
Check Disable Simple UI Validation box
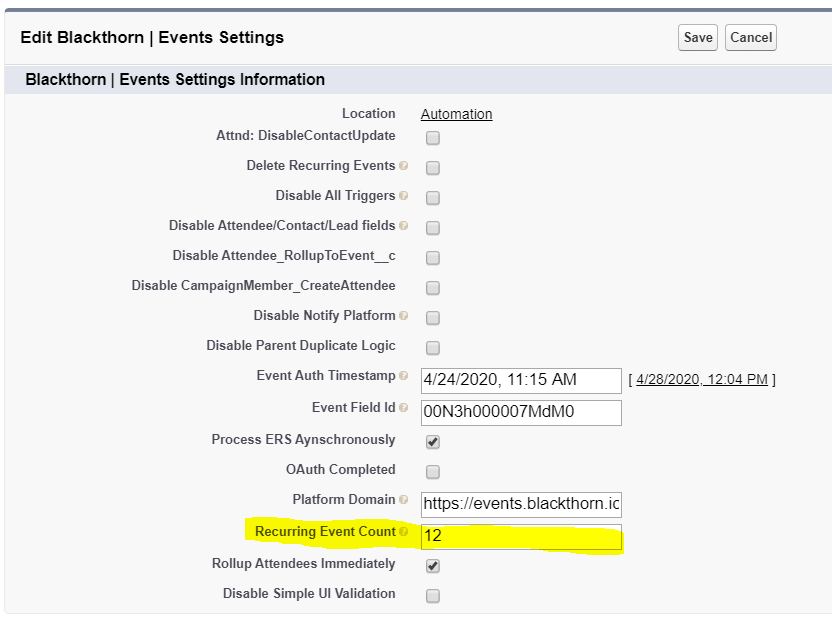pos(433,596)
